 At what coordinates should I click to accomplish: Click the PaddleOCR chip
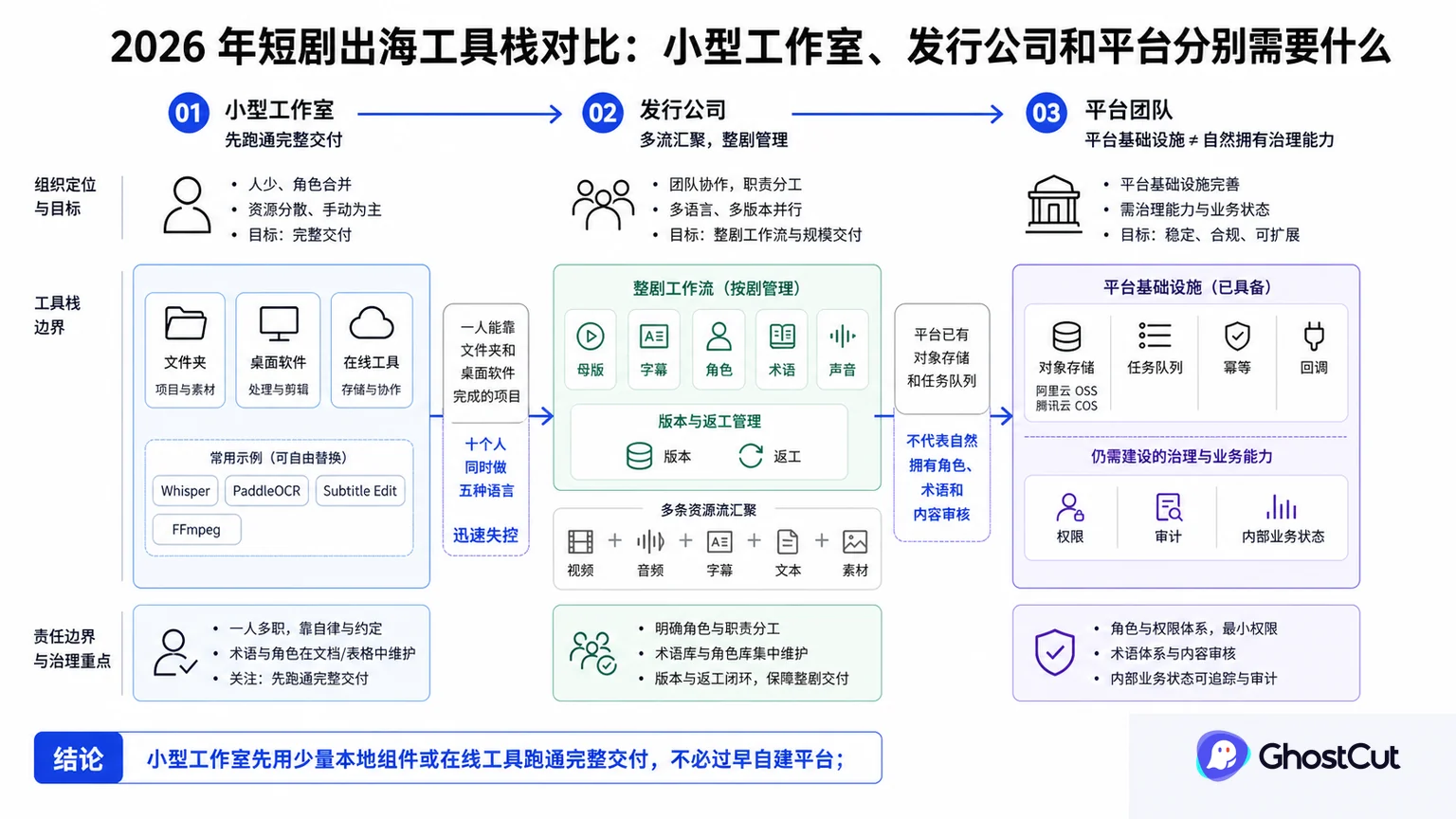point(266,491)
